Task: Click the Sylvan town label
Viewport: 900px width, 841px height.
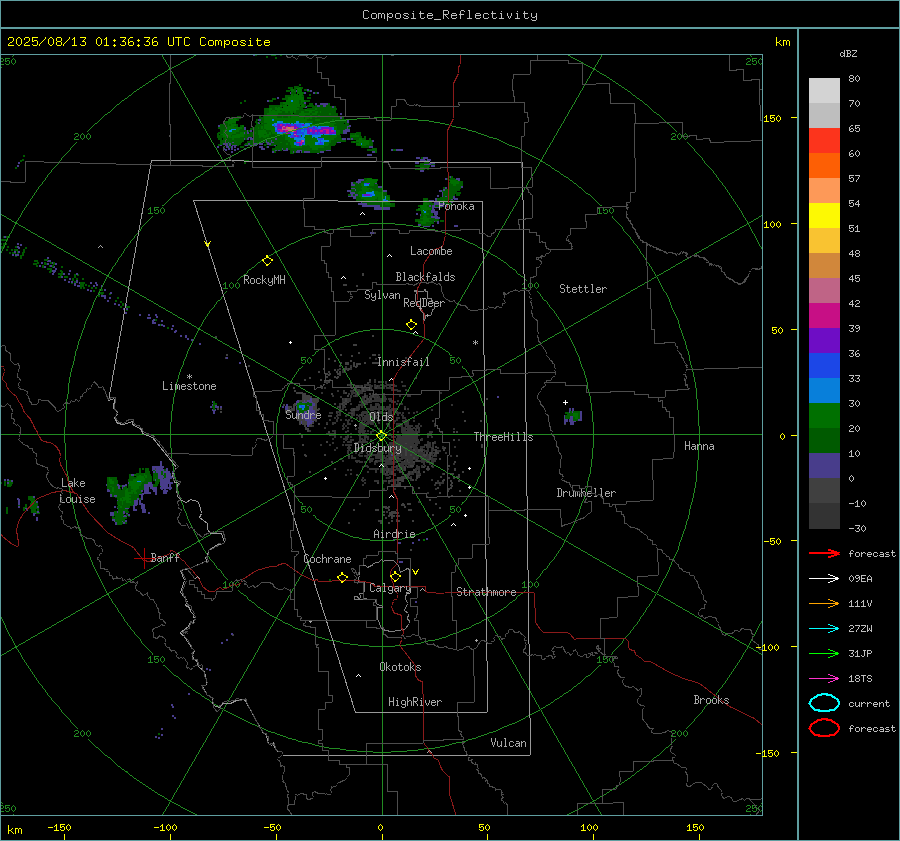Action: tap(382, 295)
